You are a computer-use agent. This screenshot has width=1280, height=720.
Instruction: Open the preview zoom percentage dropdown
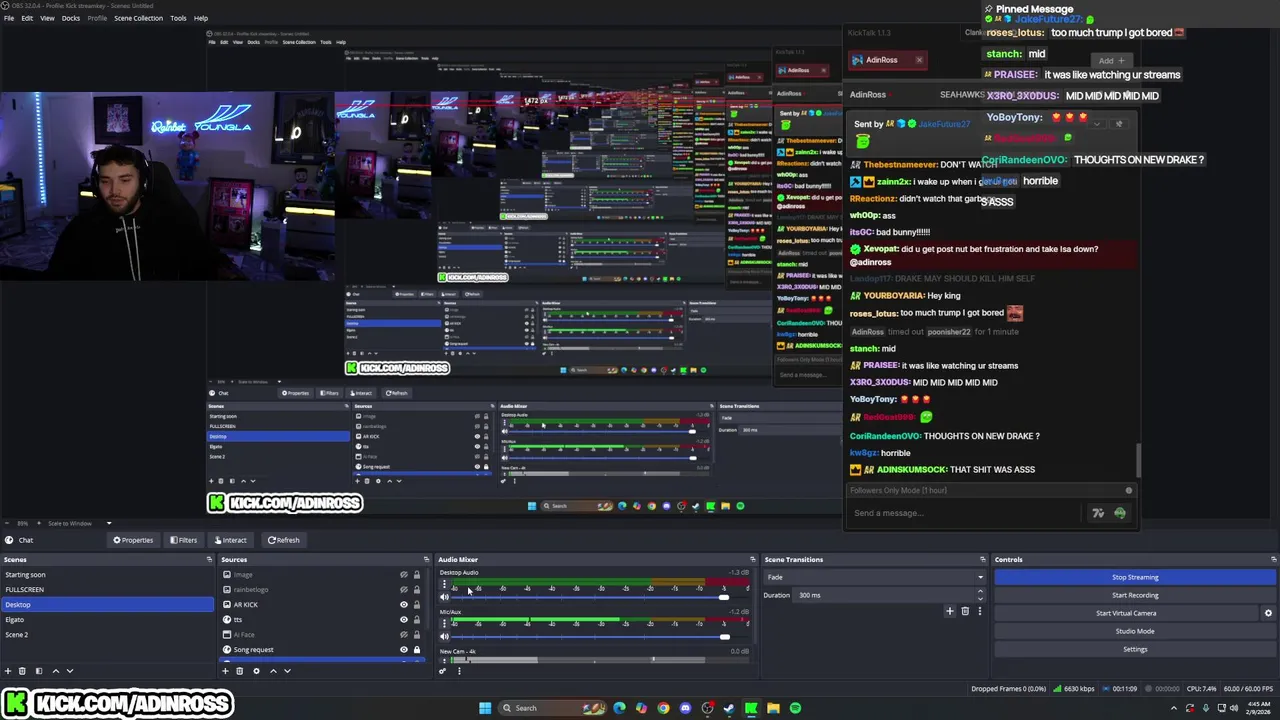click(x=25, y=523)
